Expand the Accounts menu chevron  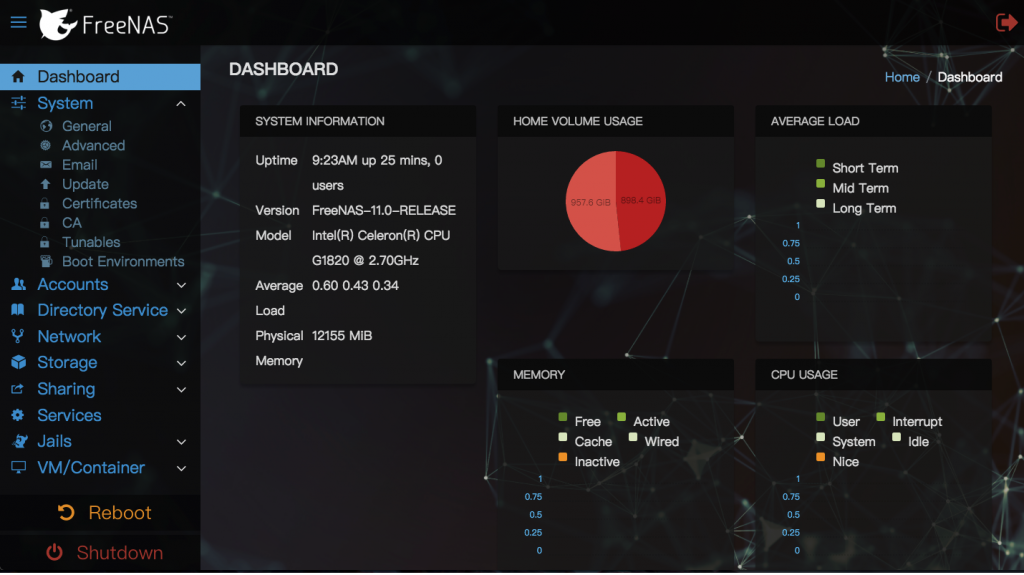[x=181, y=285]
